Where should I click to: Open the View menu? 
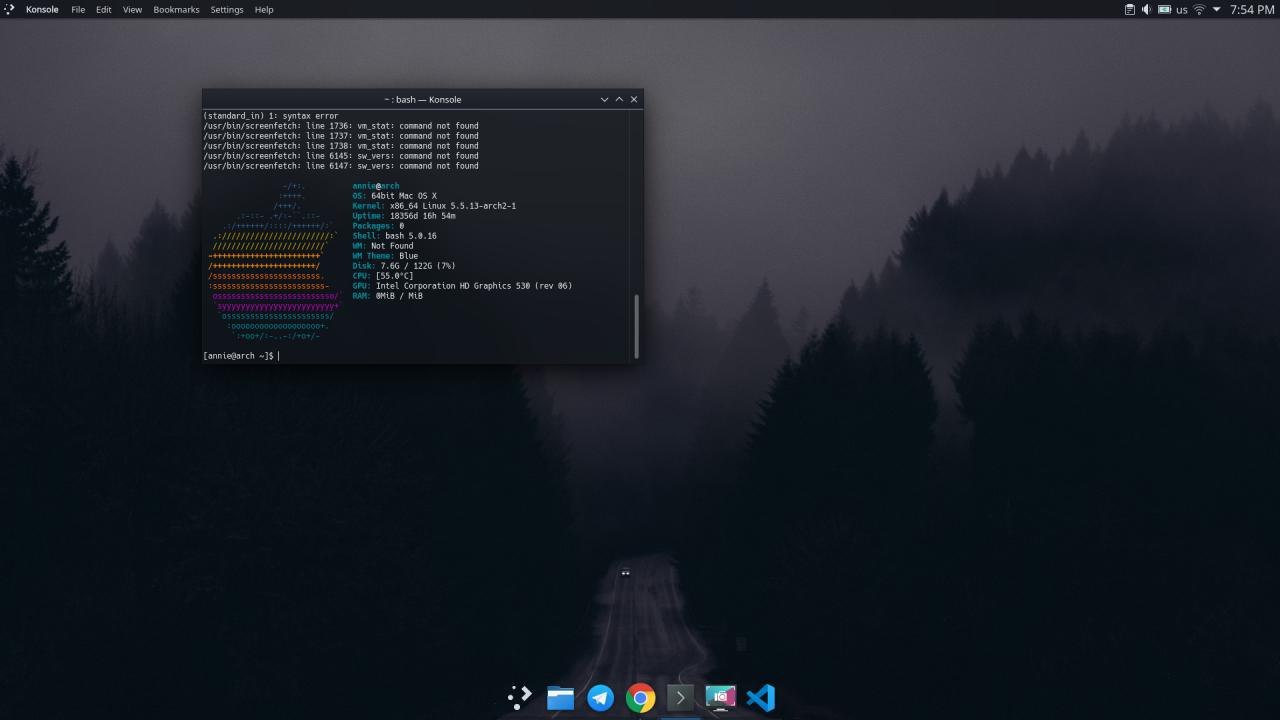tap(132, 10)
